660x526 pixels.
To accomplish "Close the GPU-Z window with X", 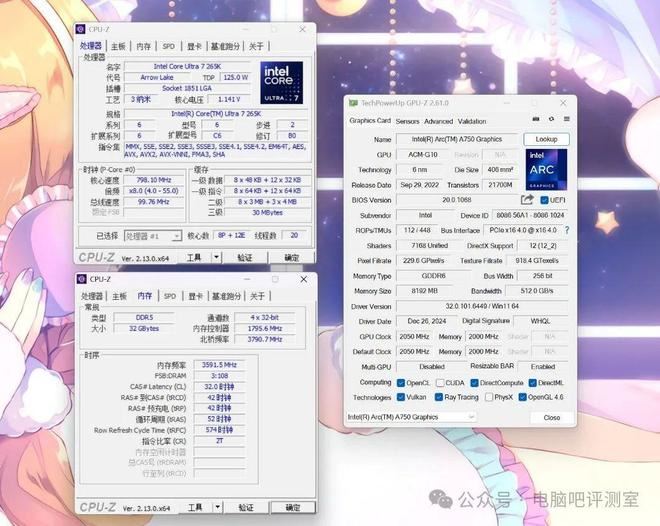I will 563,103.
